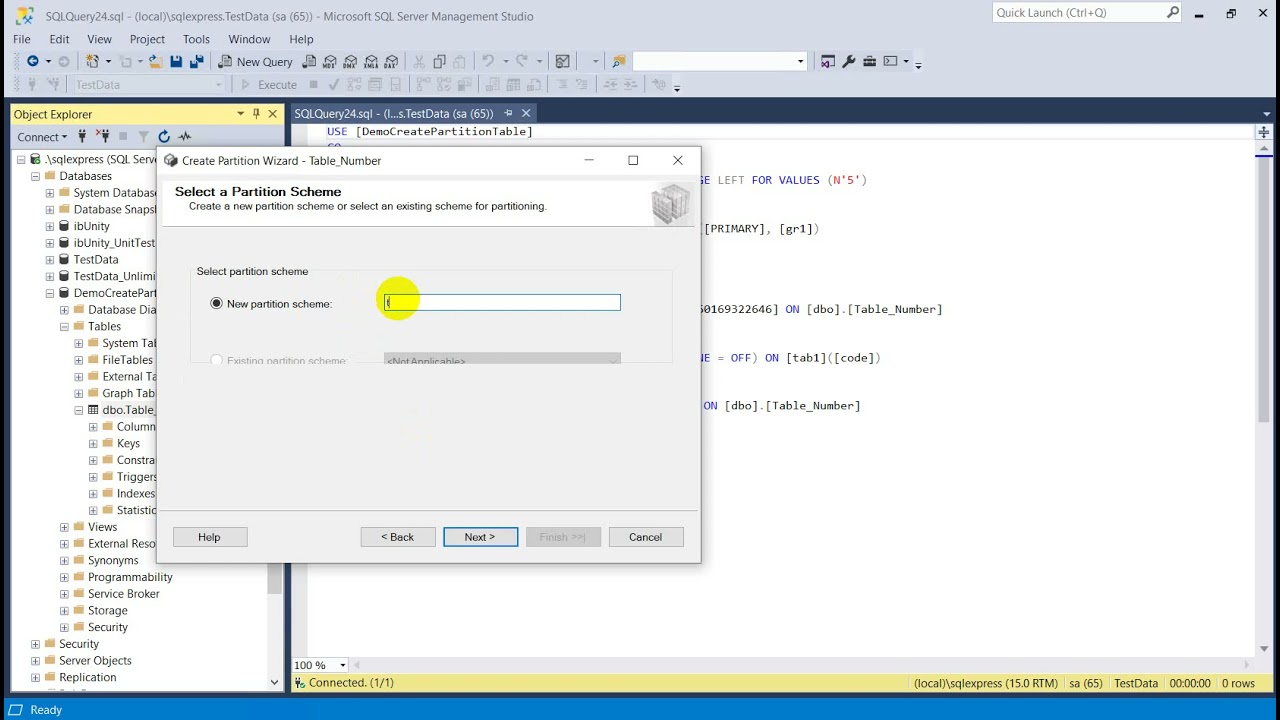Click Object Explorer Connect plug icon
This screenshot has width=1280, height=720.
(83, 136)
